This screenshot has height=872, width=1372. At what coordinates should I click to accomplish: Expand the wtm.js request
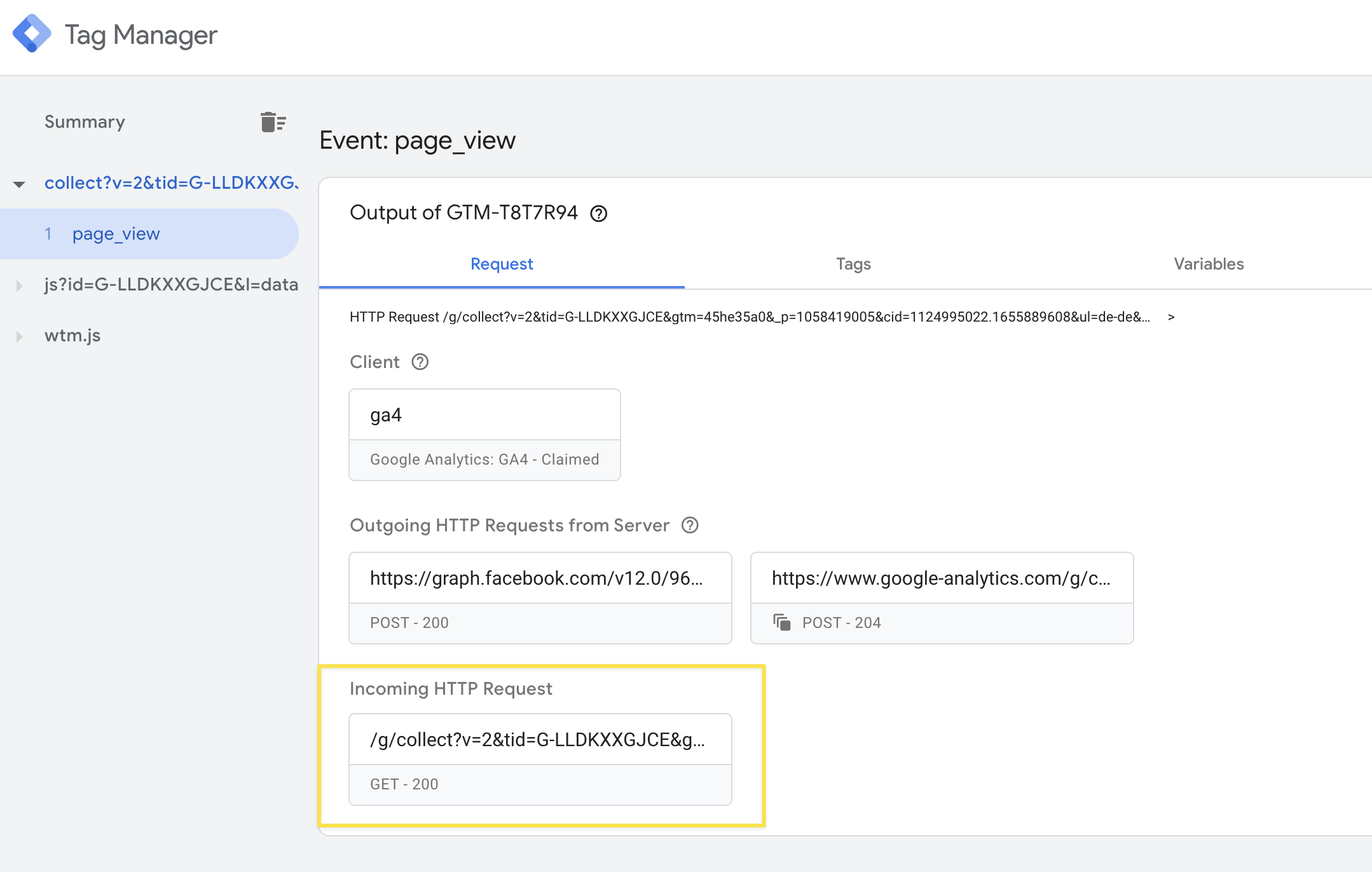[19, 336]
